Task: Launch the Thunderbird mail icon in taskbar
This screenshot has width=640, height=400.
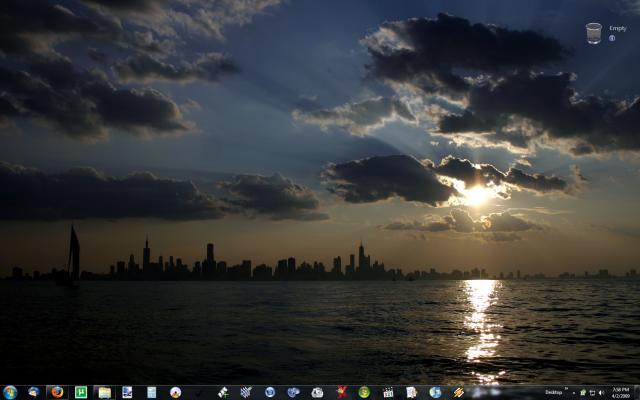Action: (x=33, y=392)
